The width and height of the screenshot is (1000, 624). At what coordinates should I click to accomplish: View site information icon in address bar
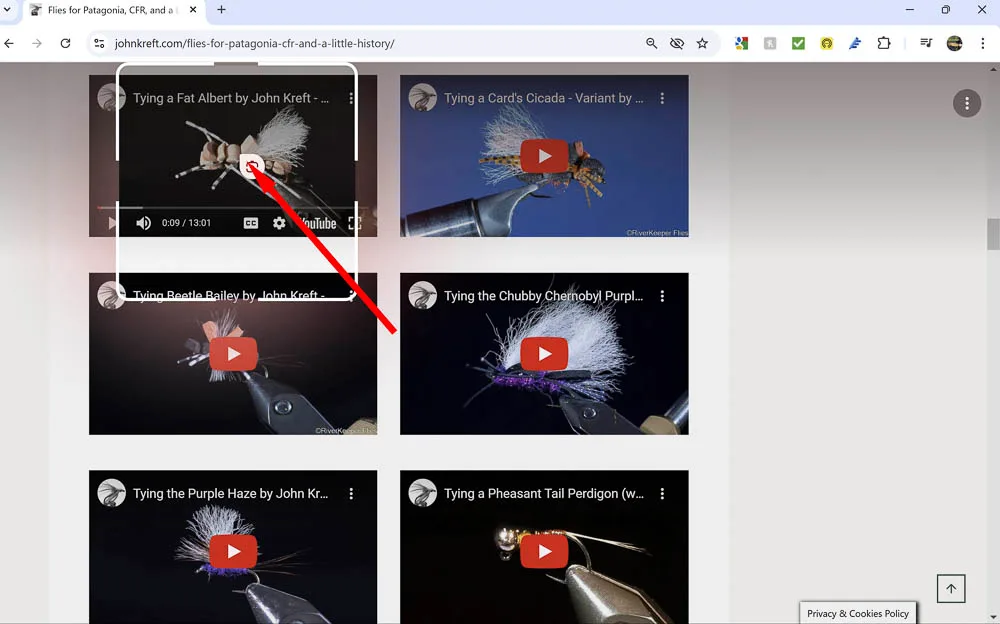click(x=99, y=43)
